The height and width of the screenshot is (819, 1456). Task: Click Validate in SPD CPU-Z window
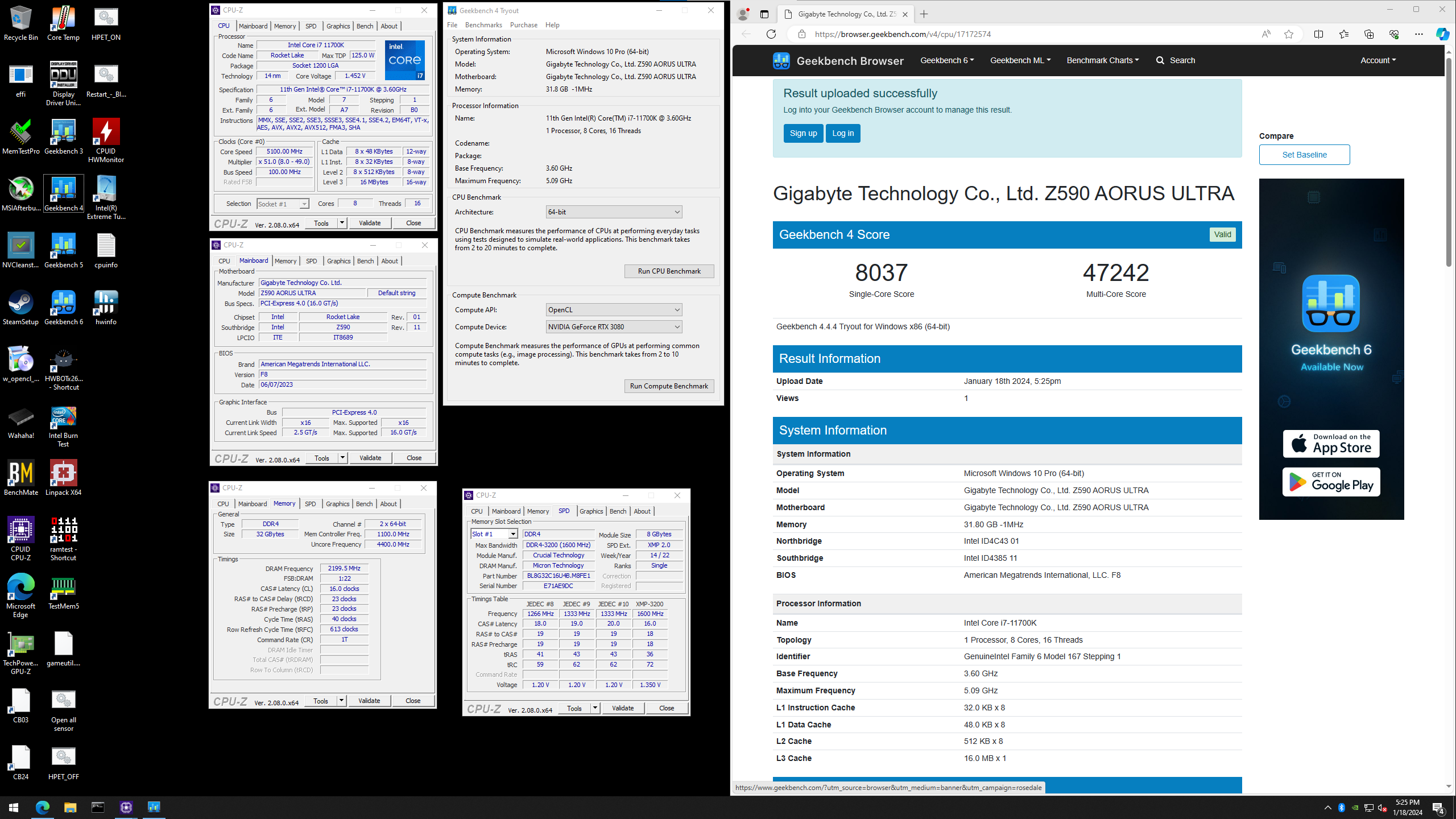(x=622, y=708)
